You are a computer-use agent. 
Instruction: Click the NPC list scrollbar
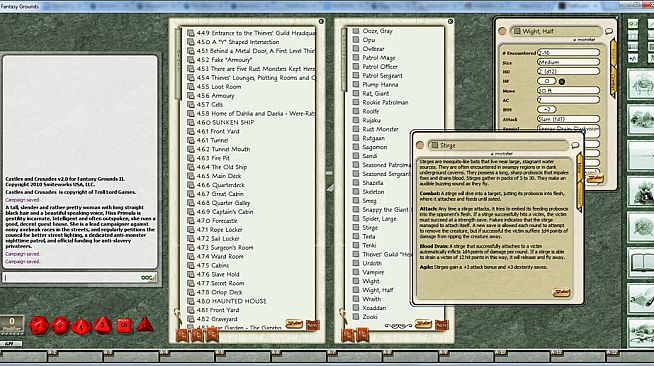point(344,60)
